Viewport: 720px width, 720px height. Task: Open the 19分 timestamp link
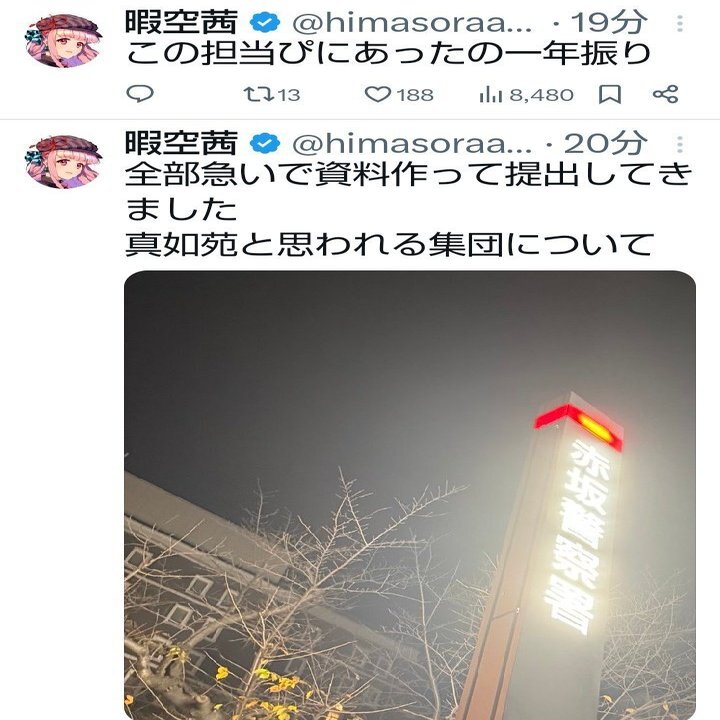[x=609, y=22]
